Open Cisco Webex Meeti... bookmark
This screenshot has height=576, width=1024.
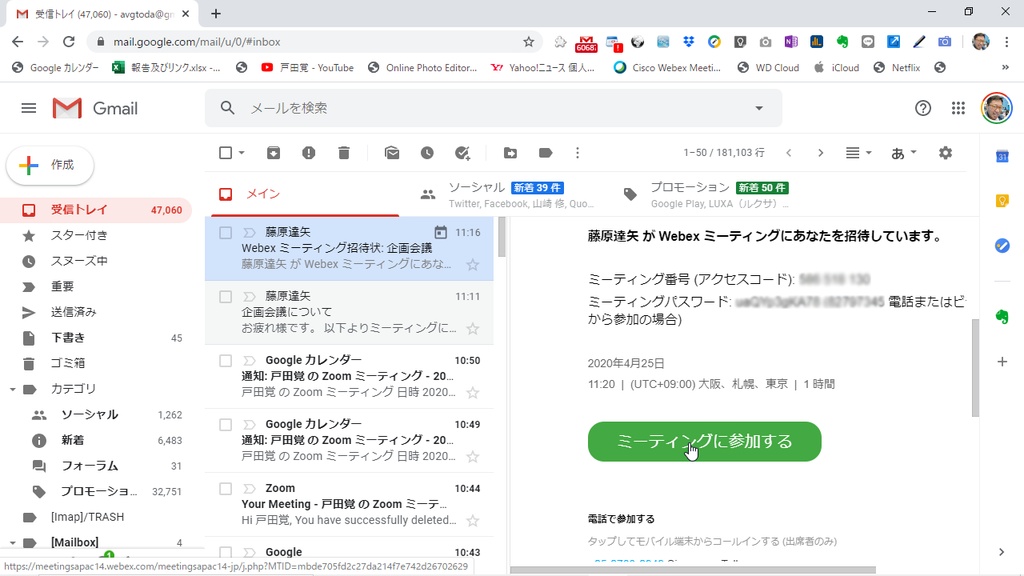point(667,67)
